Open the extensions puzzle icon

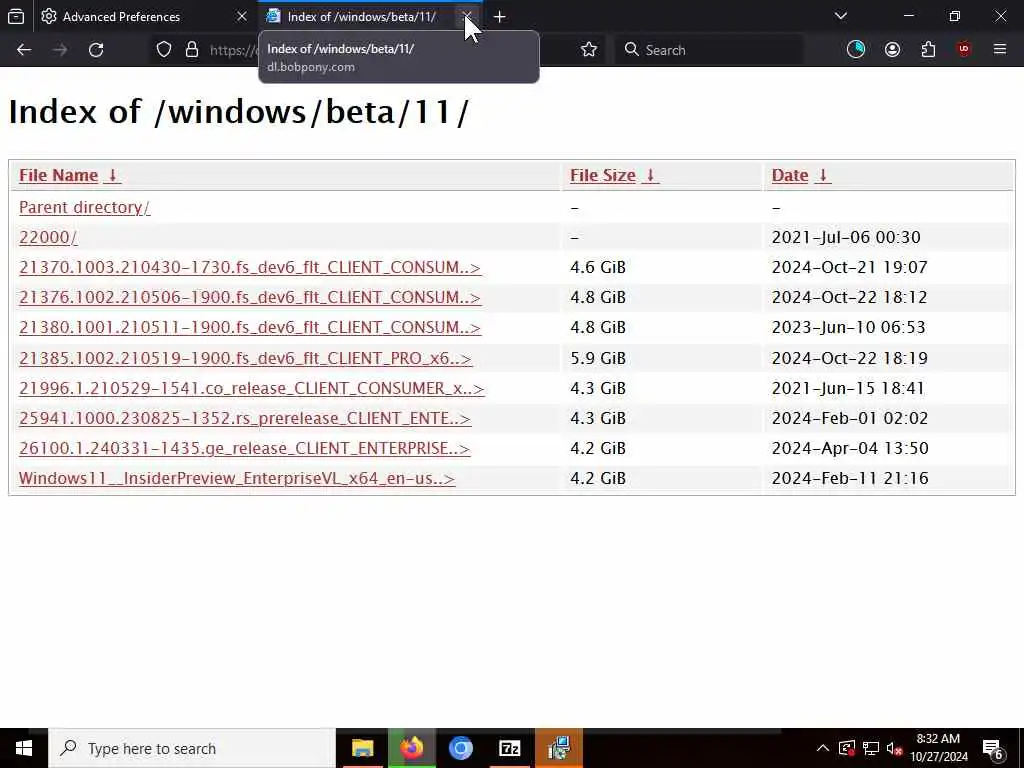click(928, 50)
